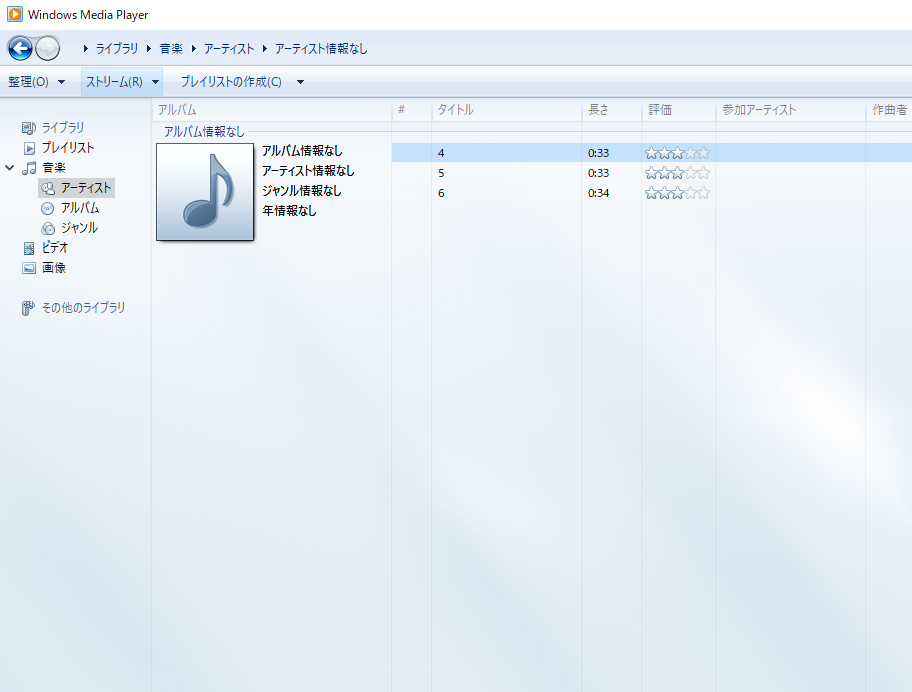
Task: Click the アルバム情報なし group header
Action: pos(204,132)
